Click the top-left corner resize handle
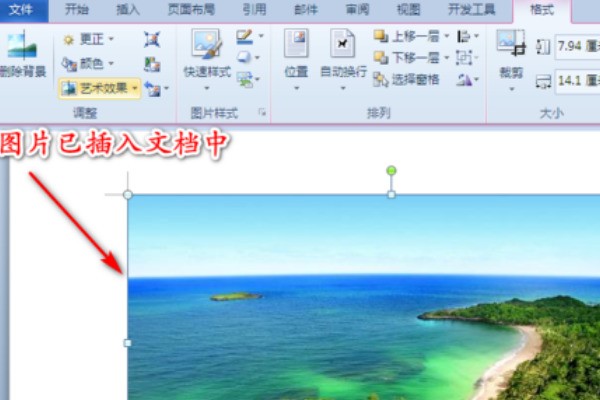The width and height of the screenshot is (600, 400). (x=128, y=195)
